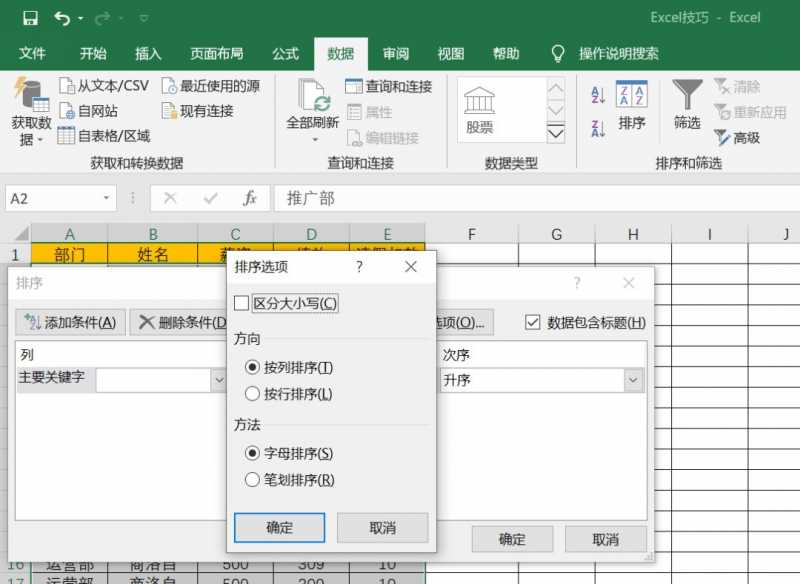Open the 帮助 tab

pos(506,54)
